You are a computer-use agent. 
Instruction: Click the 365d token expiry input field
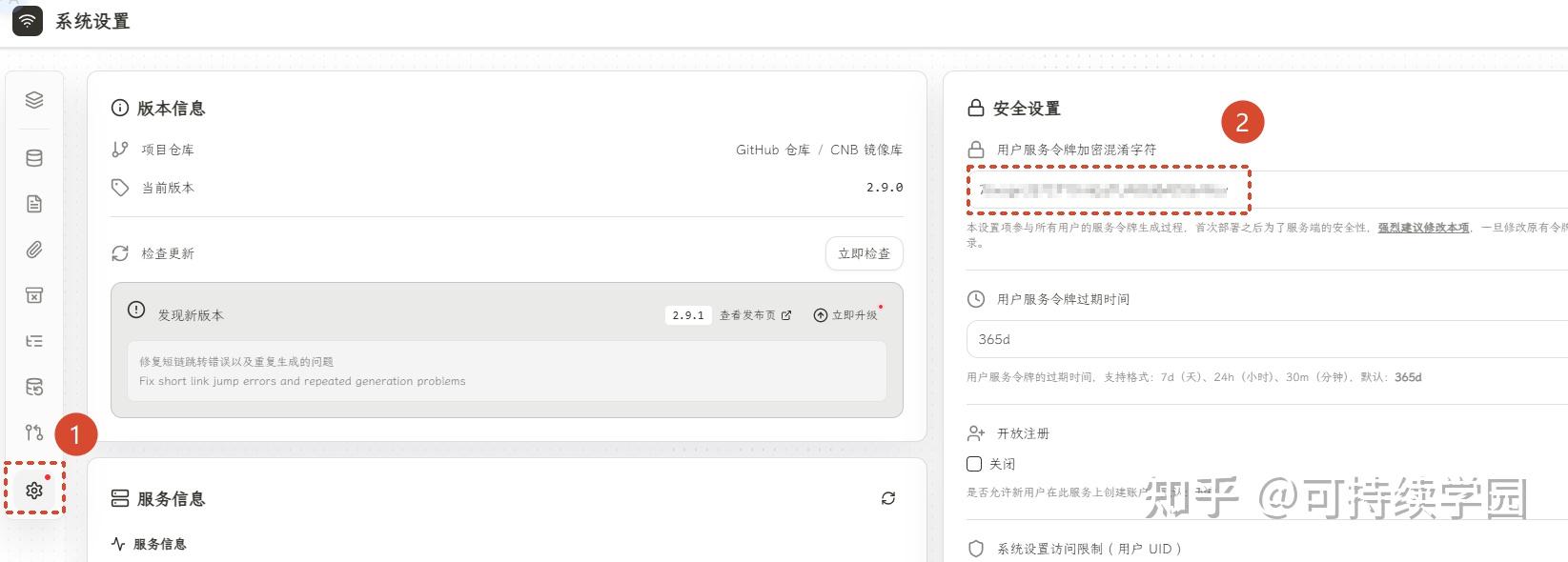click(x=1268, y=339)
